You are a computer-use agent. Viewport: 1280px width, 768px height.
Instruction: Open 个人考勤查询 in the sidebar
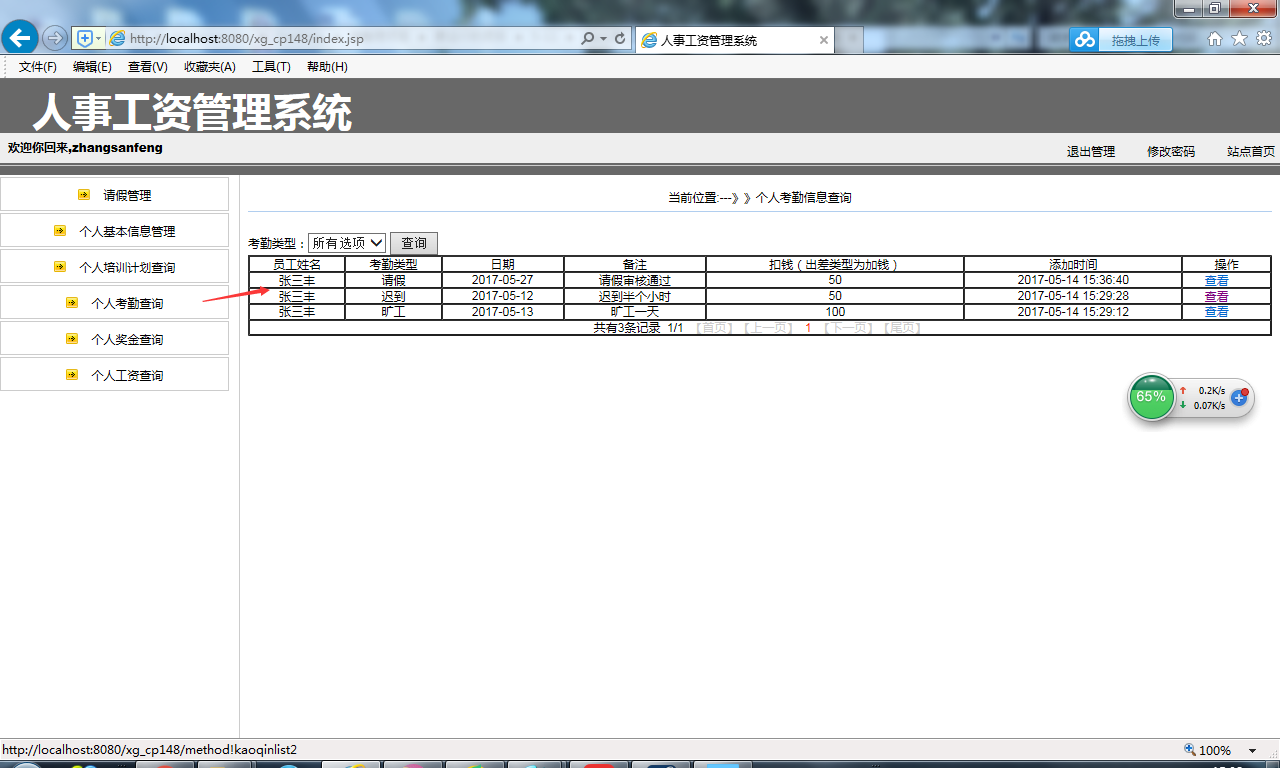point(127,304)
